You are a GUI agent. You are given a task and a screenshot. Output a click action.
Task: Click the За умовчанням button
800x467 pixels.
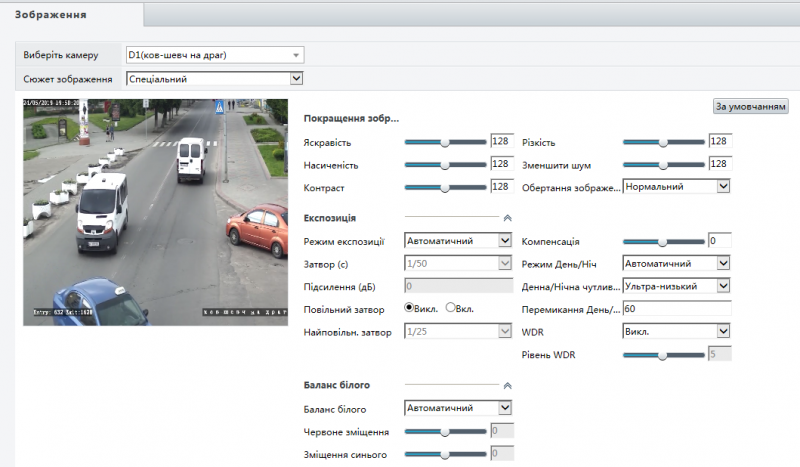point(750,106)
